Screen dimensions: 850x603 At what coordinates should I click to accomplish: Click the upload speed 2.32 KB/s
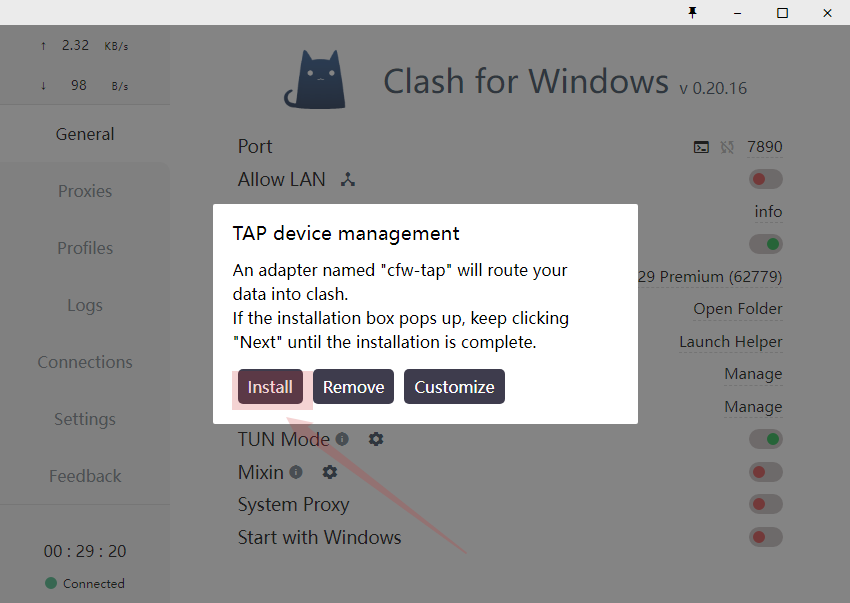(85, 46)
